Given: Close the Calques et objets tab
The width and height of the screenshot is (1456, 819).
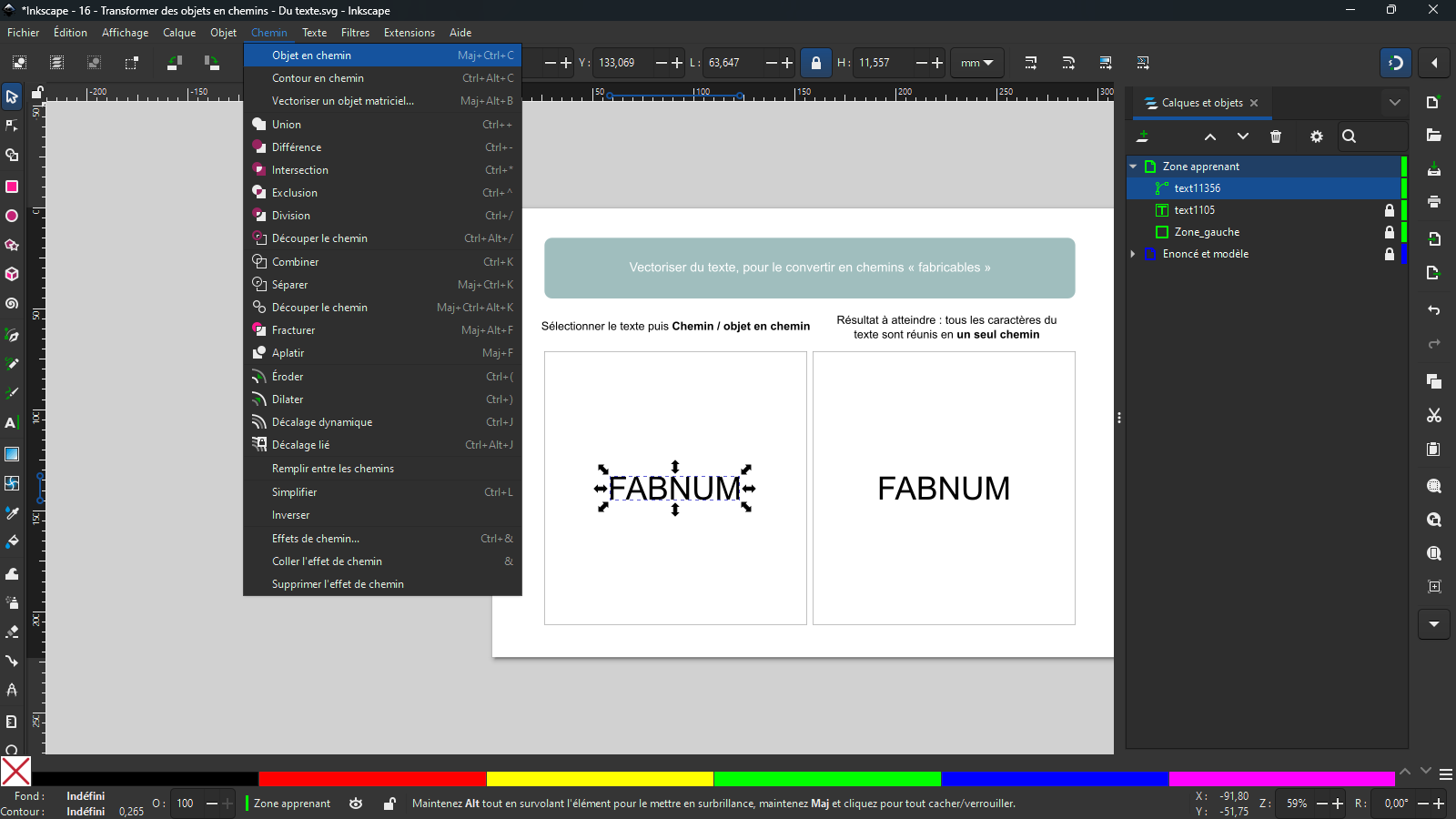Looking at the screenshot, I should pyautogui.click(x=1254, y=103).
